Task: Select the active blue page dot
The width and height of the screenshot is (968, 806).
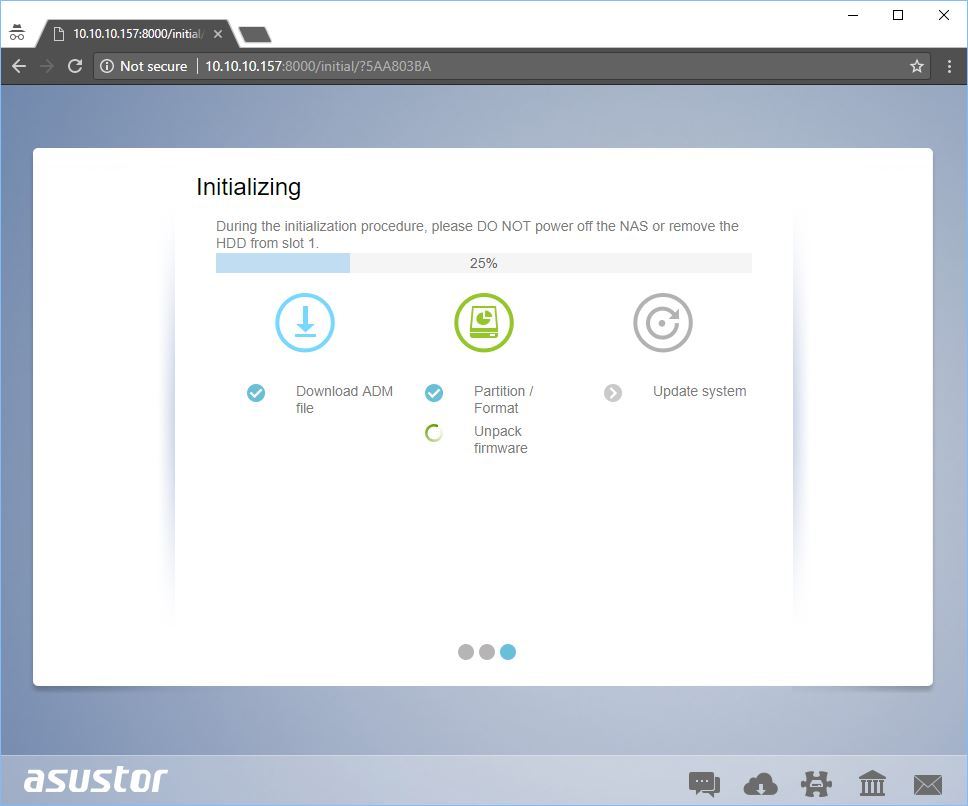Action: pyautogui.click(x=508, y=652)
